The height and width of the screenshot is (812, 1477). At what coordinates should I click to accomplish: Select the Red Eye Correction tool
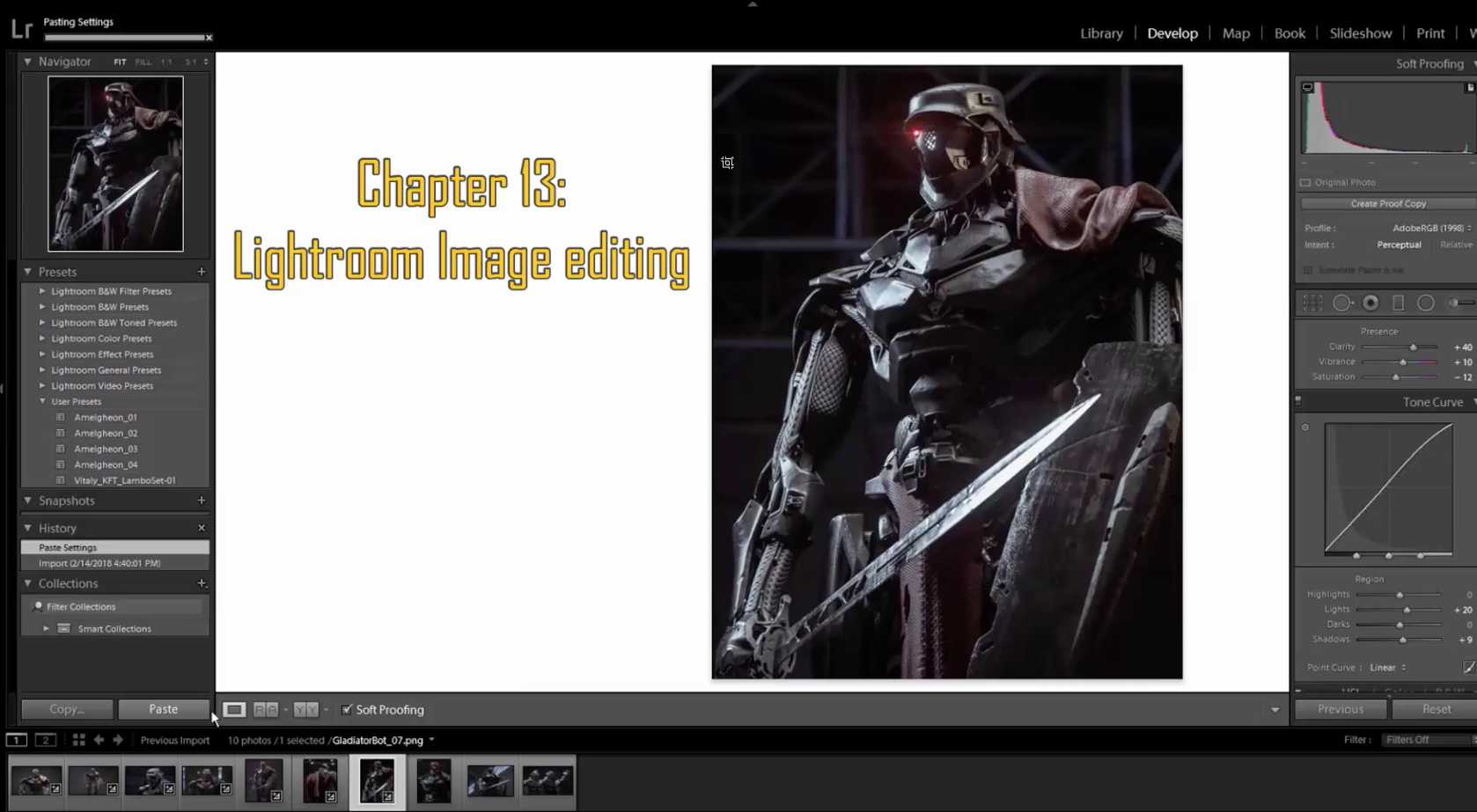pos(1370,303)
